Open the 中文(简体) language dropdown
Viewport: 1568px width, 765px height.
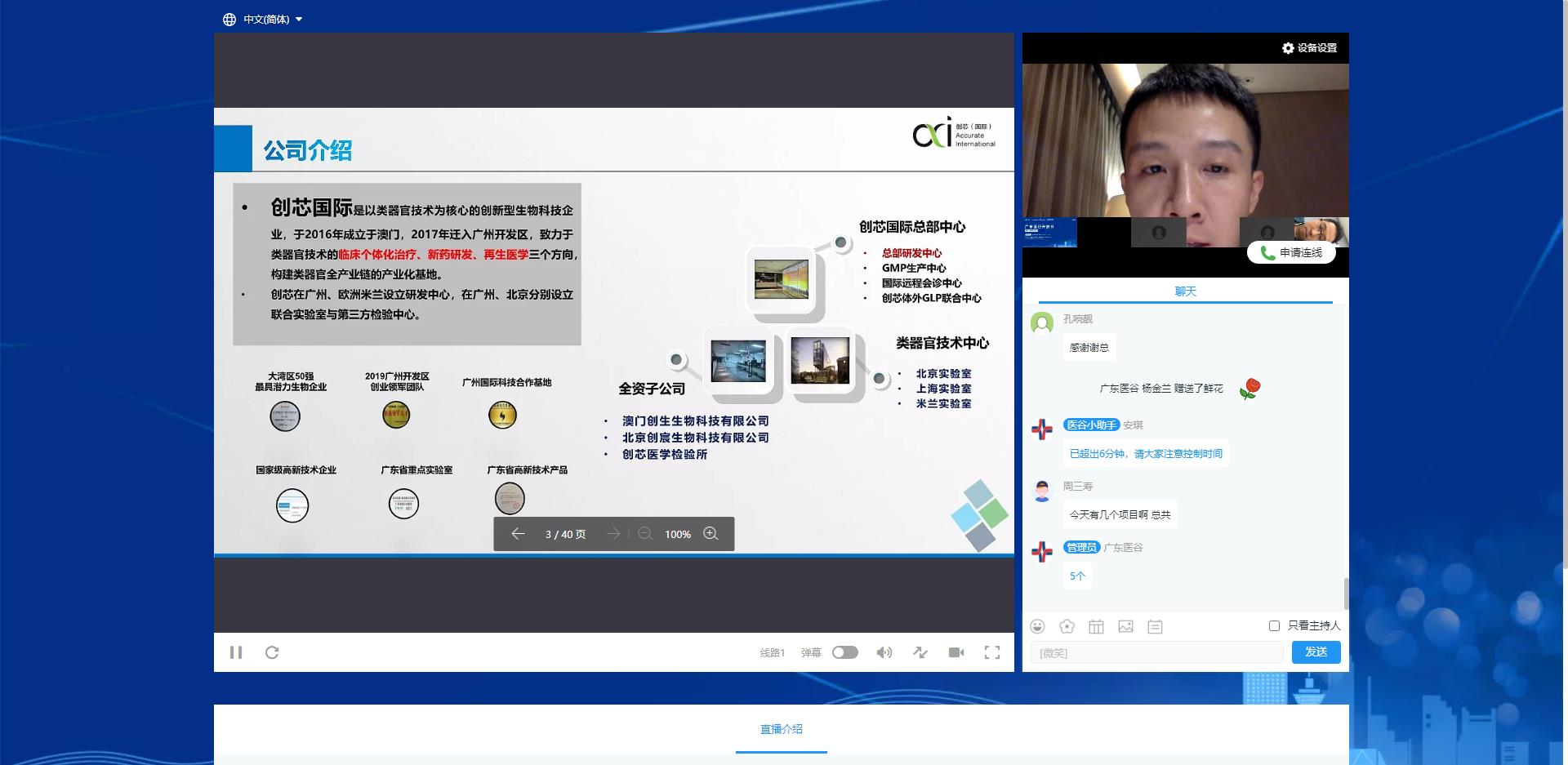tap(263, 19)
